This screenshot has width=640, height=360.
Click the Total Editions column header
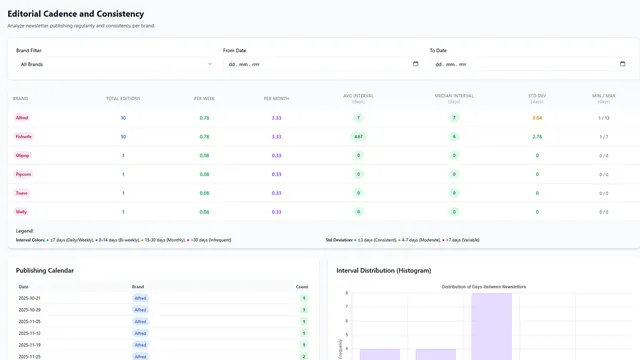click(123, 98)
